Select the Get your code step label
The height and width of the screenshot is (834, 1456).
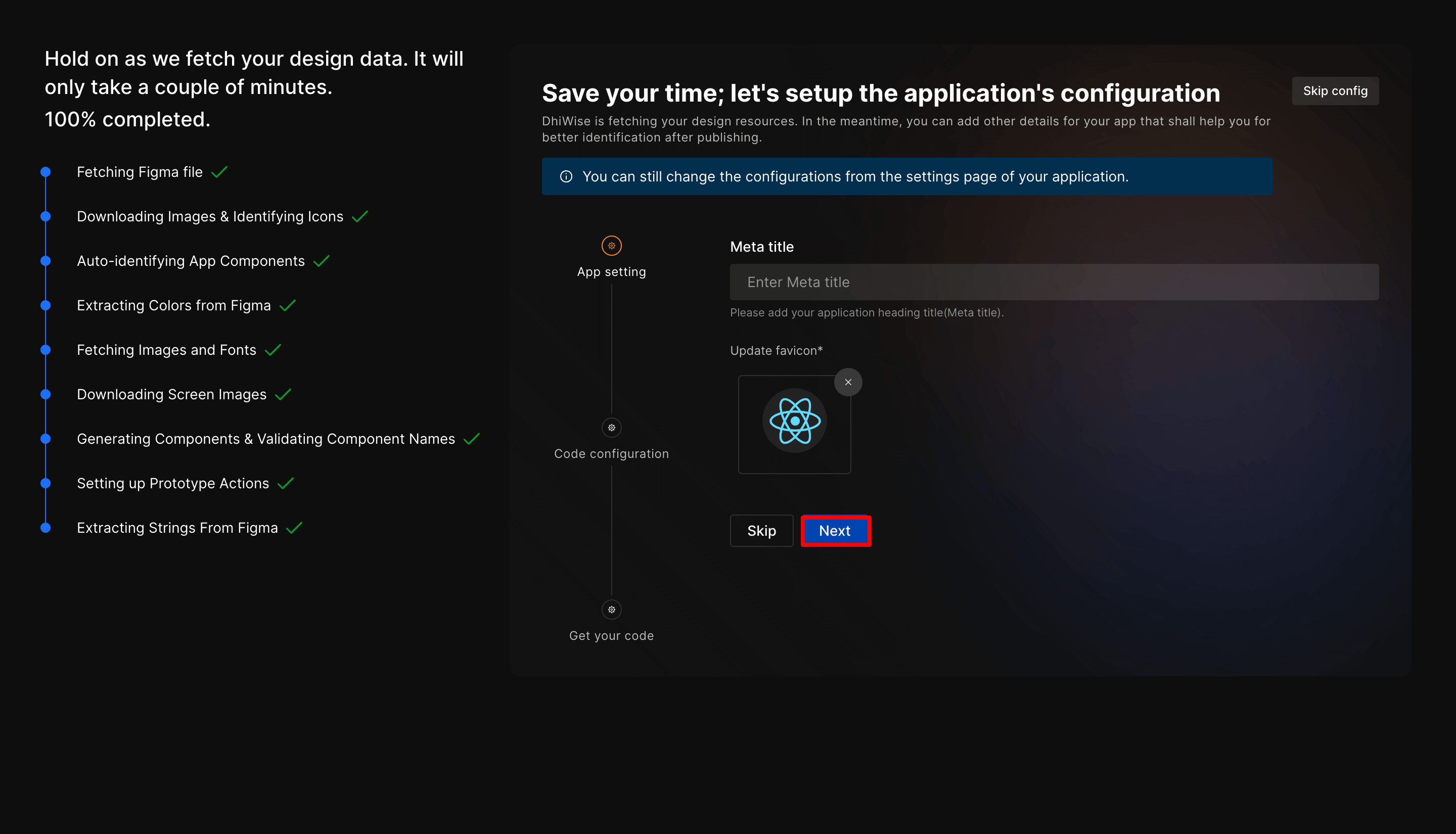[611, 636]
